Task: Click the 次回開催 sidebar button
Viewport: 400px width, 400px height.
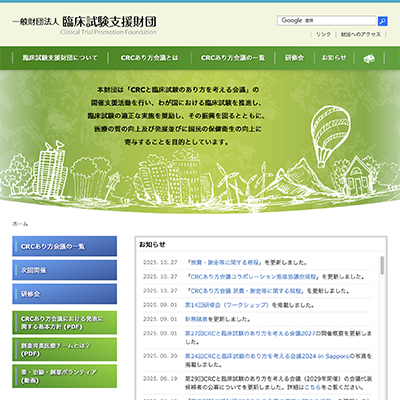Action: [65, 270]
